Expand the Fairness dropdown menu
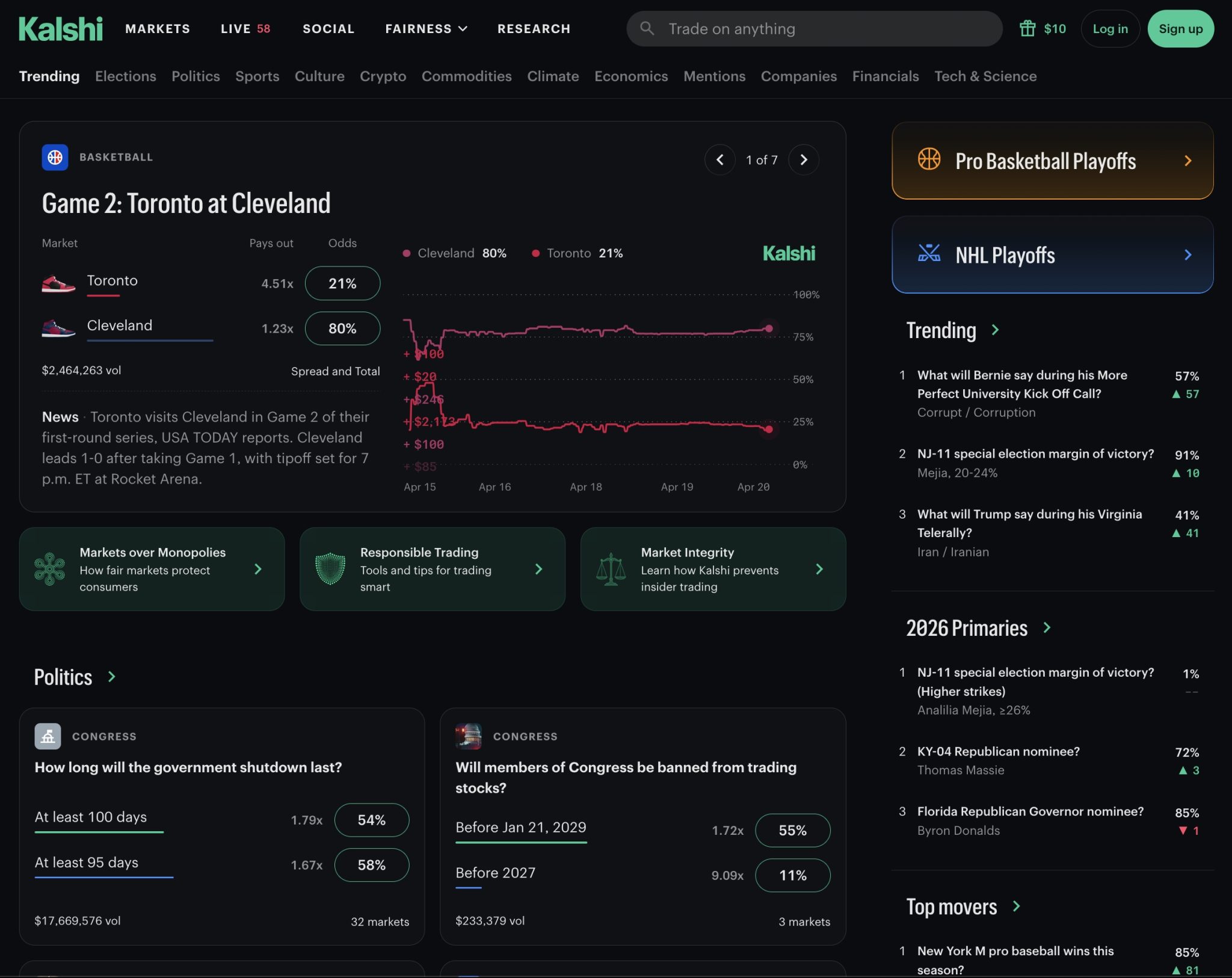The height and width of the screenshot is (978, 1232). click(426, 29)
